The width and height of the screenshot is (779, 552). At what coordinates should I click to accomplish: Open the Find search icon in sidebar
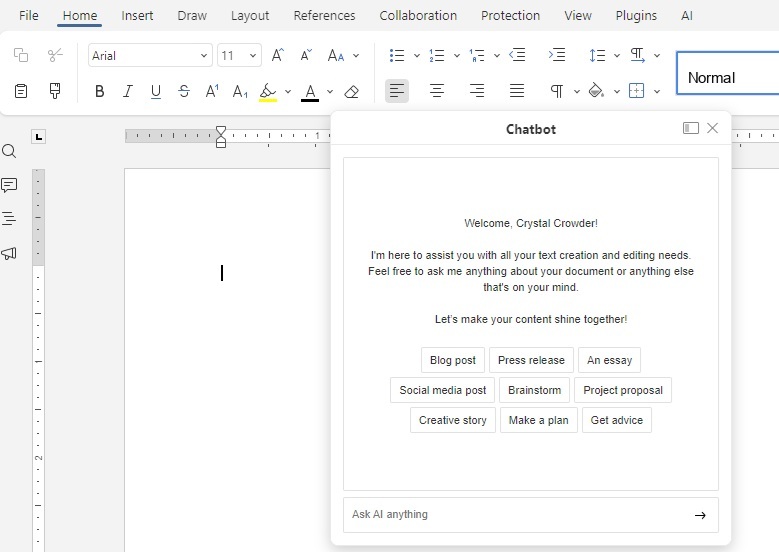9,151
